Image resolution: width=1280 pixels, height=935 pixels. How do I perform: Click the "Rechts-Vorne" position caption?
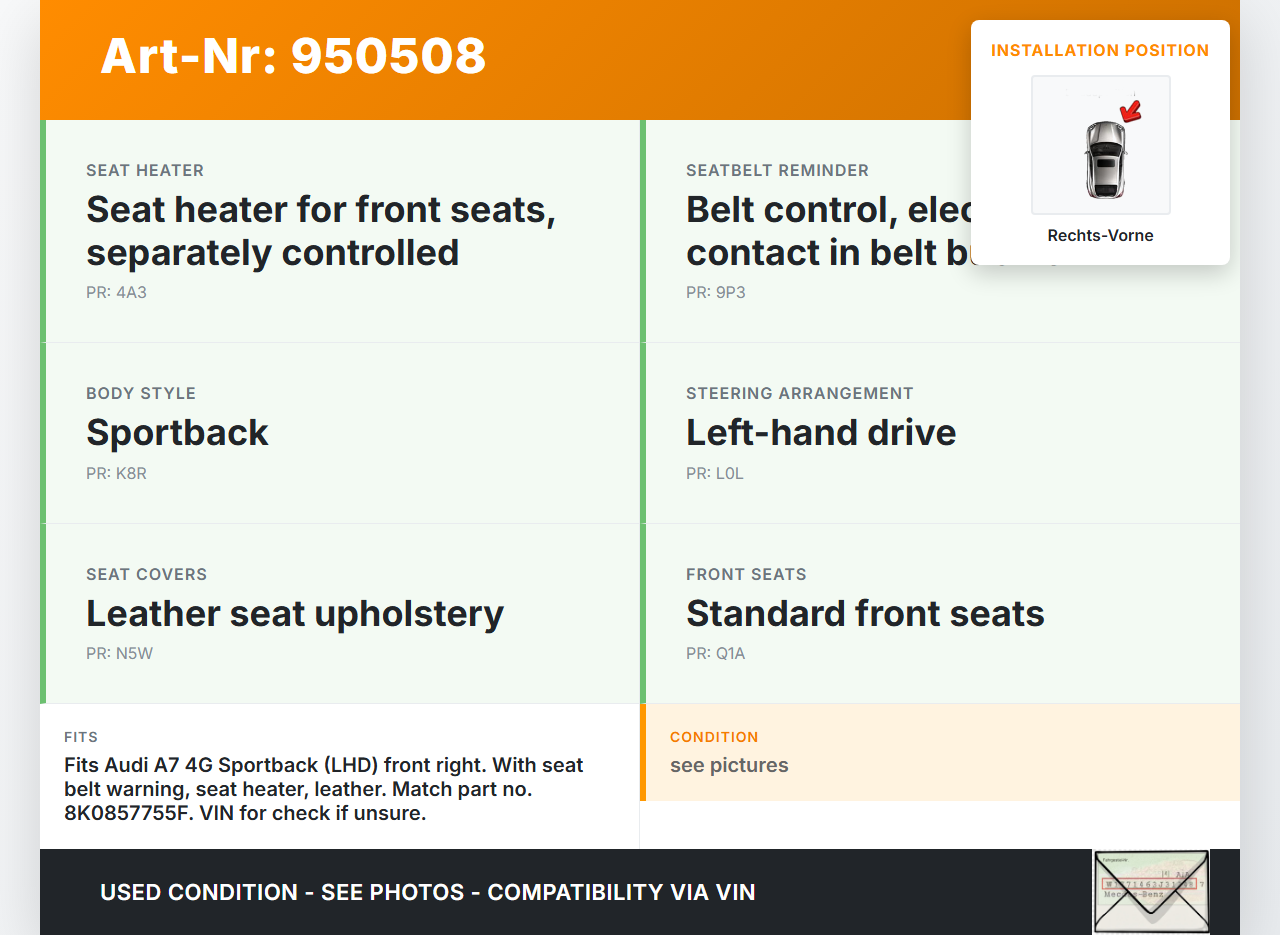tap(1100, 236)
